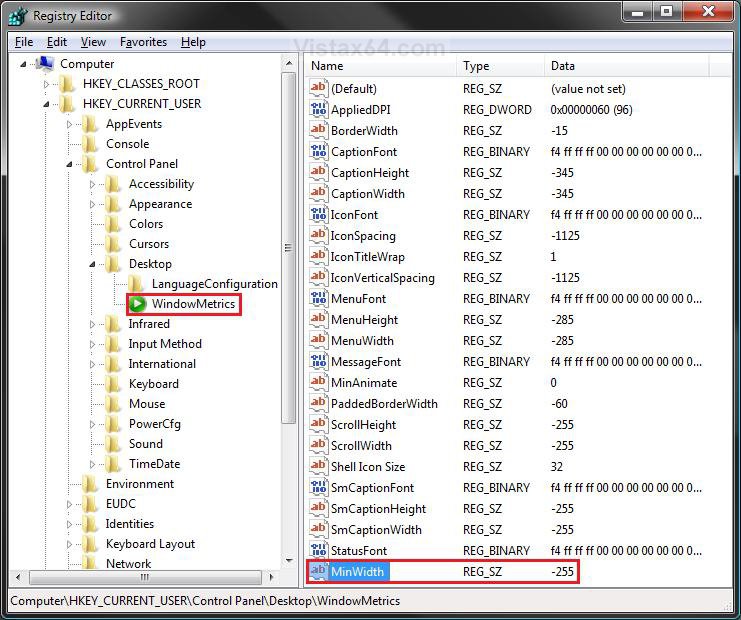Click the AppliedDPI DWORD value icon
This screenshot has width=741, height=620.
(319, 110)
